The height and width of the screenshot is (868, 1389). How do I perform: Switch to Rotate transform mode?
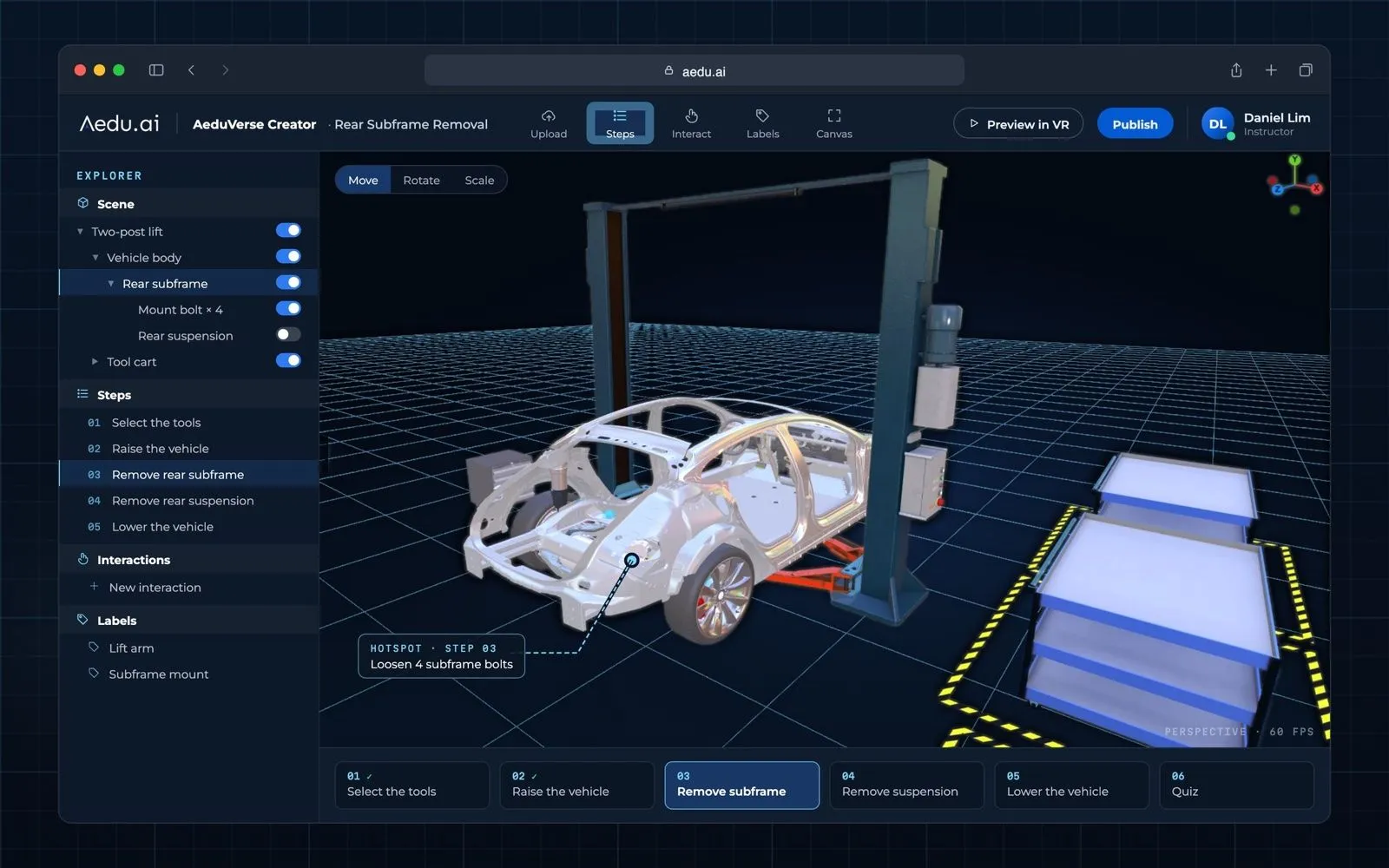(x=421, y=180)
